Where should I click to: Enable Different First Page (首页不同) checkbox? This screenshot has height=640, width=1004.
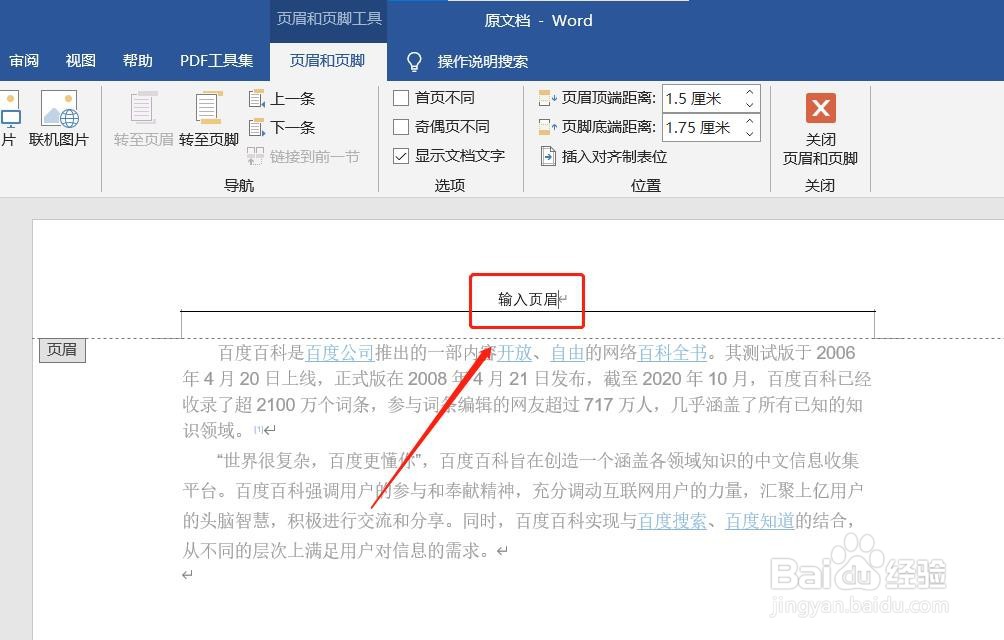[401, 98]
